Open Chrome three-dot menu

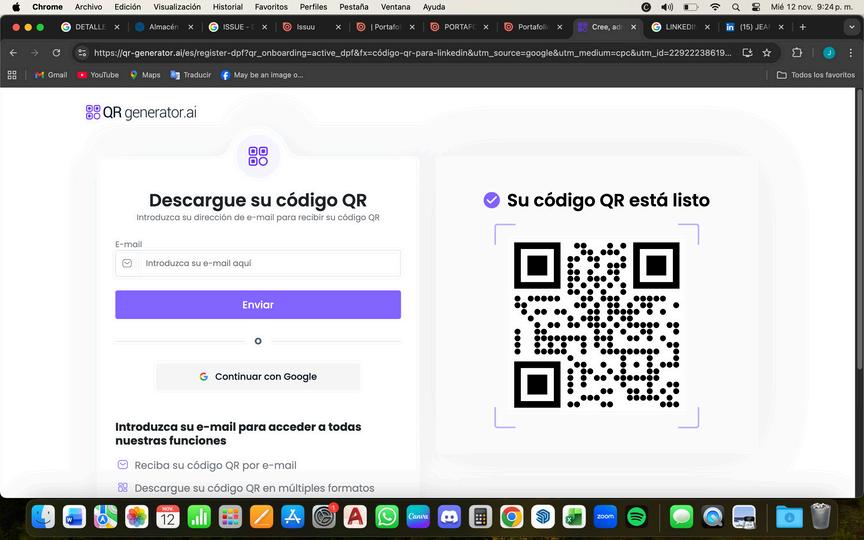[851, 53]
